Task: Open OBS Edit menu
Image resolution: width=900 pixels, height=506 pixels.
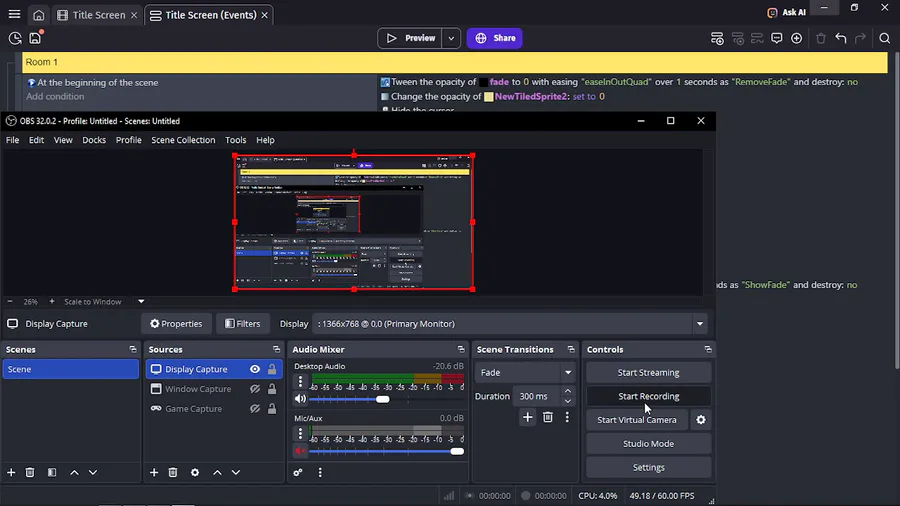Action: point(36,140)
